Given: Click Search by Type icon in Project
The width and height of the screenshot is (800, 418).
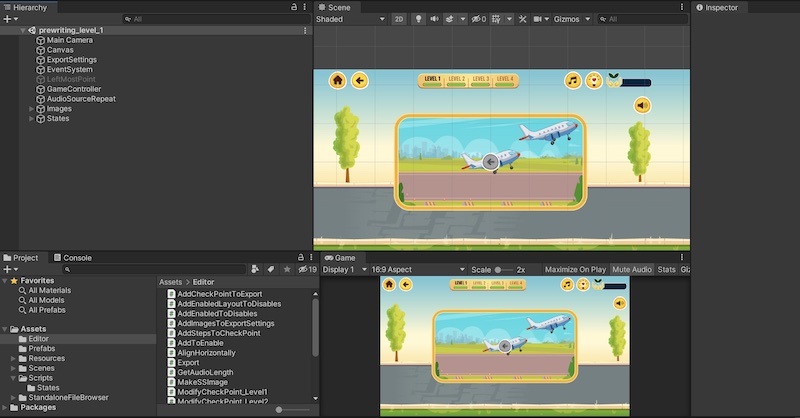Looking at the screenshot, I should [256, 269].
